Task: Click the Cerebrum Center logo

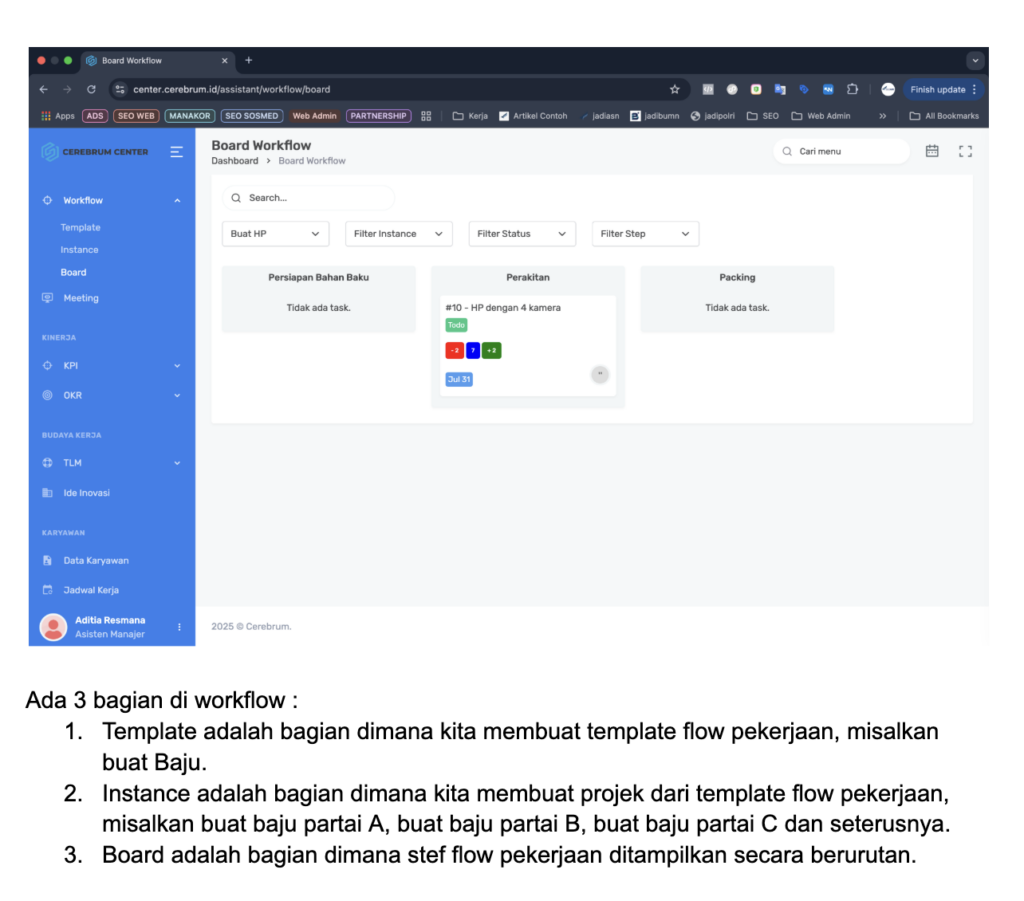Action: 95,151
